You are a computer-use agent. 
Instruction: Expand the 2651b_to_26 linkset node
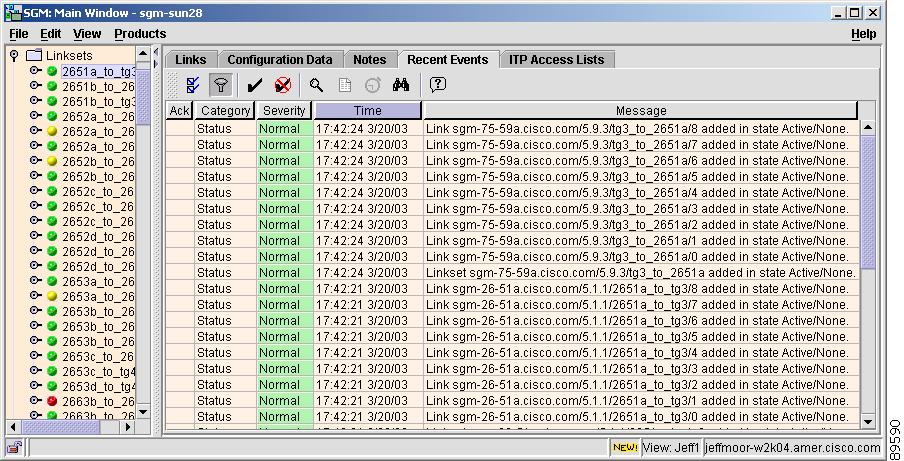tap(36, 85)
